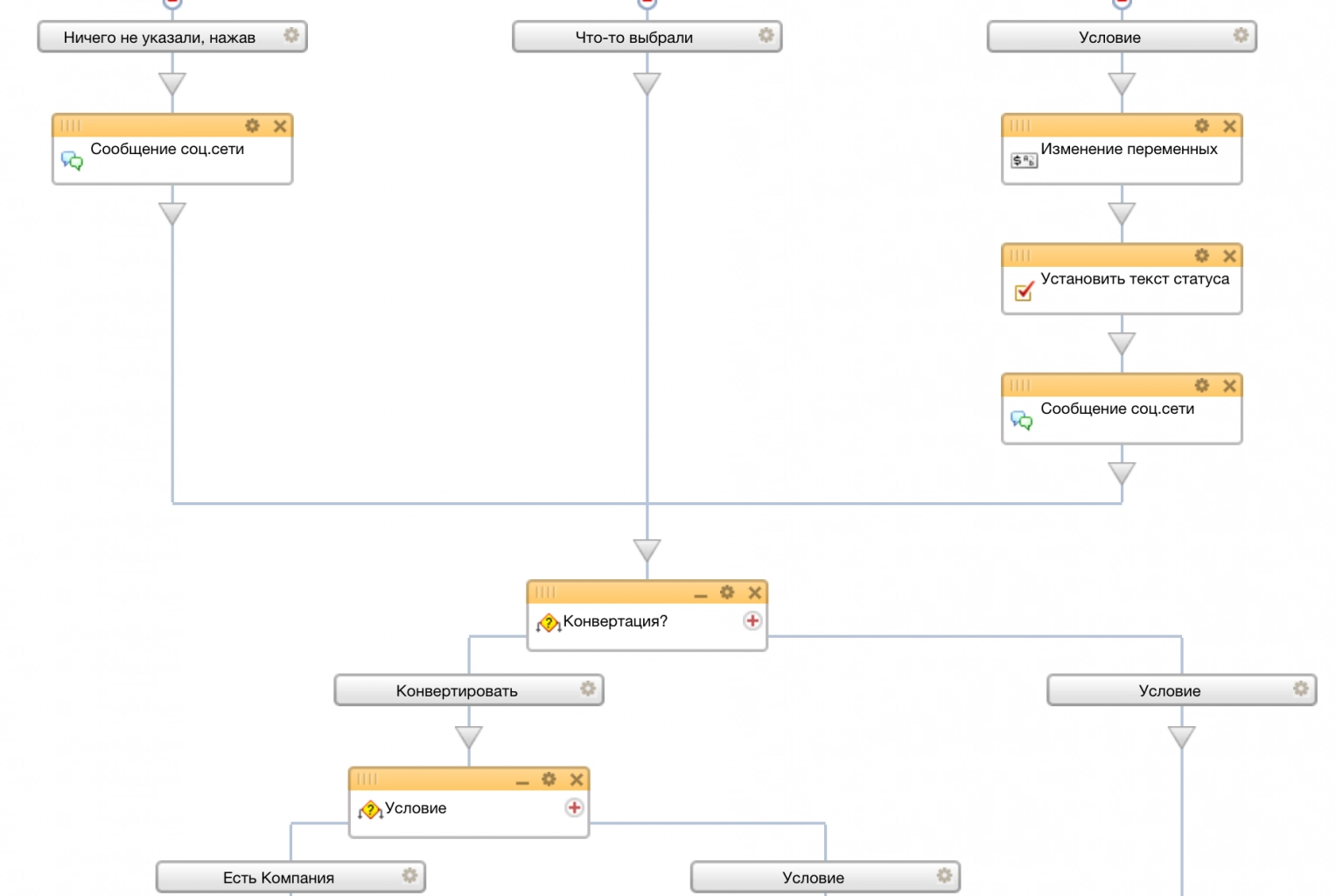
Task: Add branch with plus on 'Условие' block
Action: tap(574, 808)
